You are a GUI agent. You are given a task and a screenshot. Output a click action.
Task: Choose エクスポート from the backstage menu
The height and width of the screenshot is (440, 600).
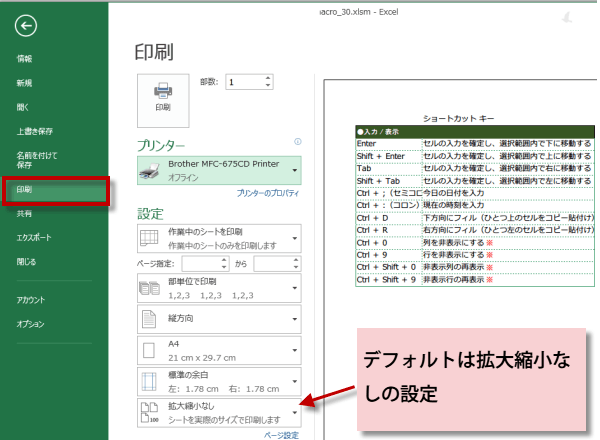tap(35, 237)
